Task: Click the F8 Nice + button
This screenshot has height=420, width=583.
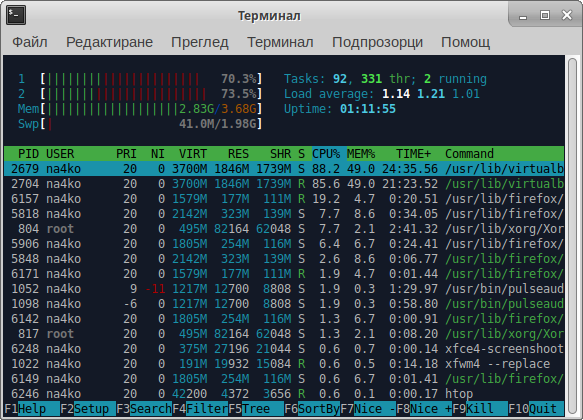Action: pos(424,408)
